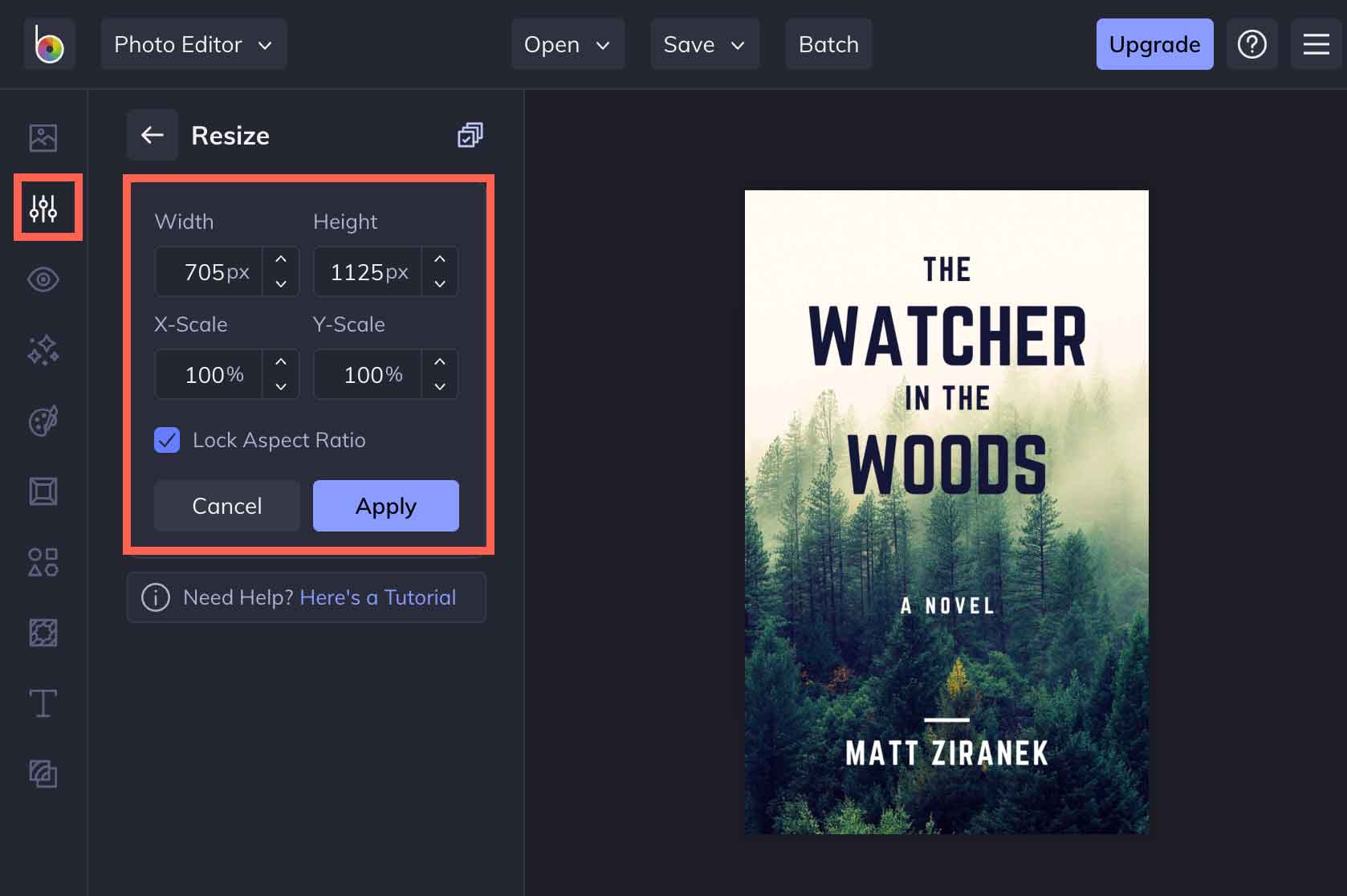
Task: Click the Upgrade button
Action: click(x=1154, y=44)
